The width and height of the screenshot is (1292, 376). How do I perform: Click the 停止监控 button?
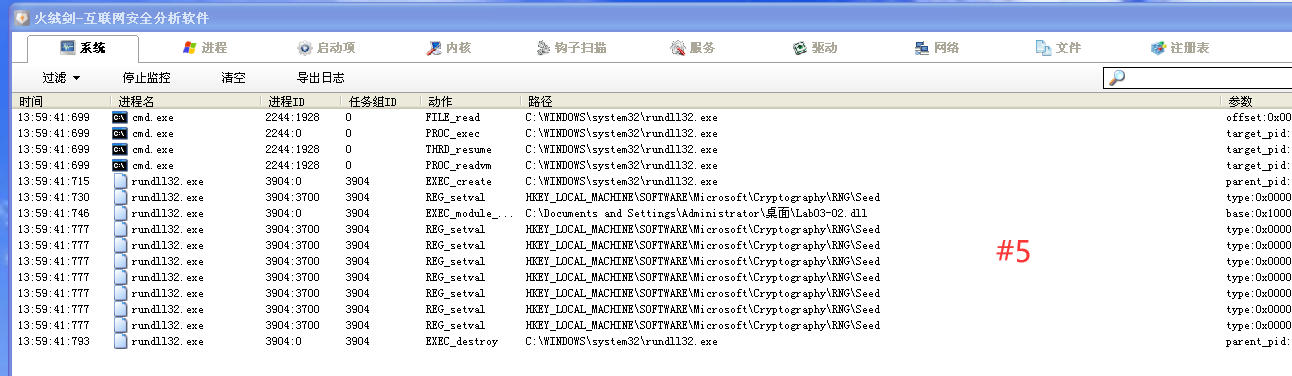tap(146, 78)
